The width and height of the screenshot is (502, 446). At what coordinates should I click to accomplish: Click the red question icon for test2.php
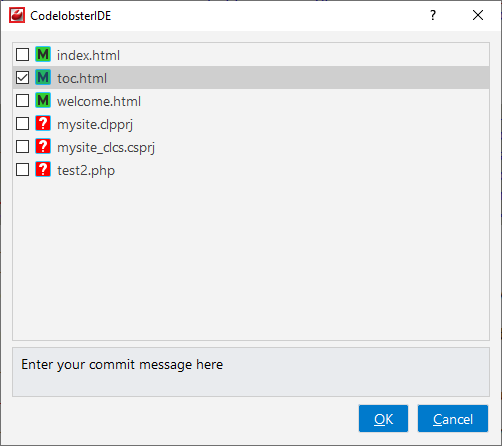[x=43, y=169]
